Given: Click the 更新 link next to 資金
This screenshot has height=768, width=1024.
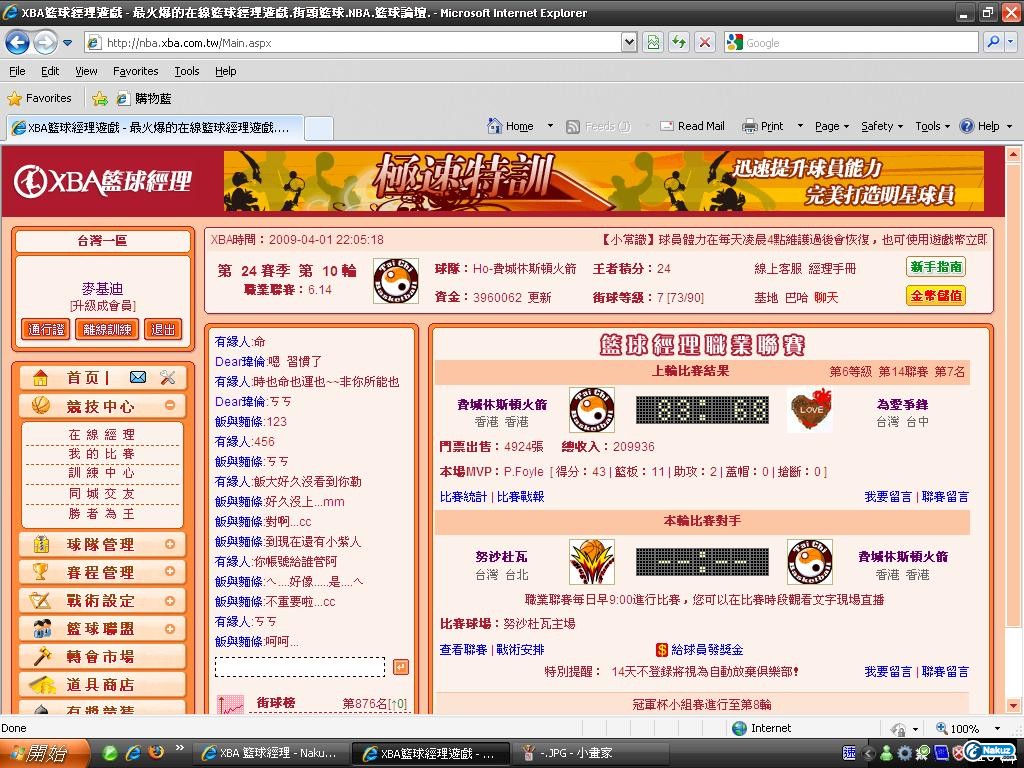Looking at the screenshot, I should (539, 297).
